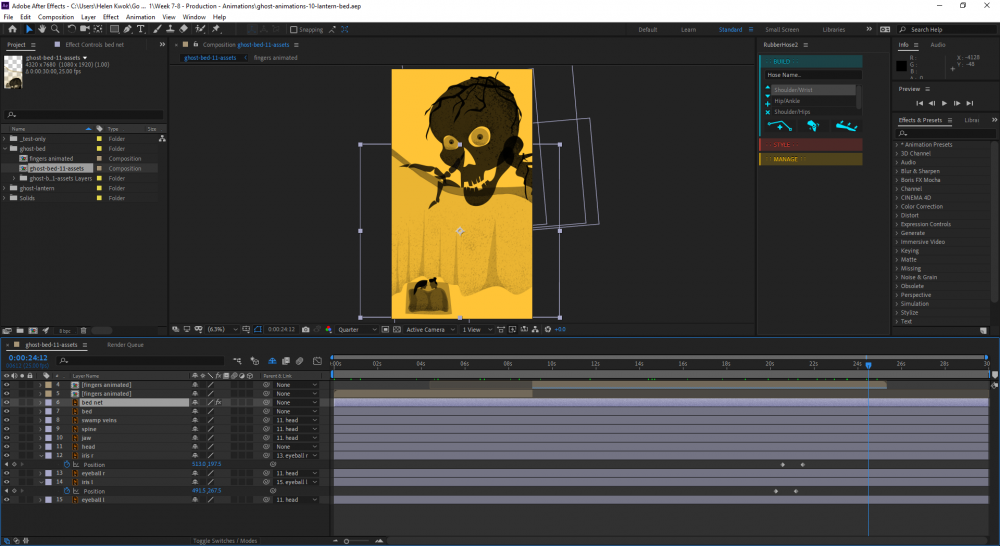Open the Effect menu
This screenshot has height=546, width=1000.
click(x=110, y=17)
